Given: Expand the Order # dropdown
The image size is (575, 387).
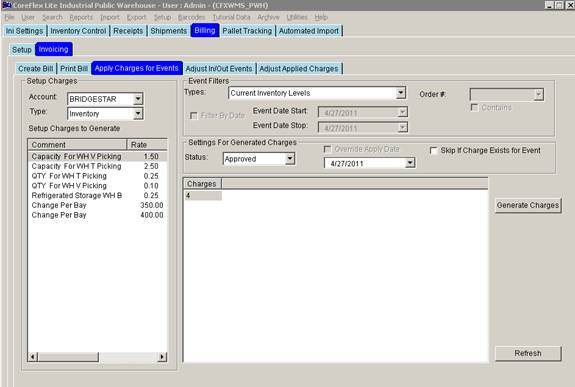Looking at the screenshot, I should [x=538, y=95].
